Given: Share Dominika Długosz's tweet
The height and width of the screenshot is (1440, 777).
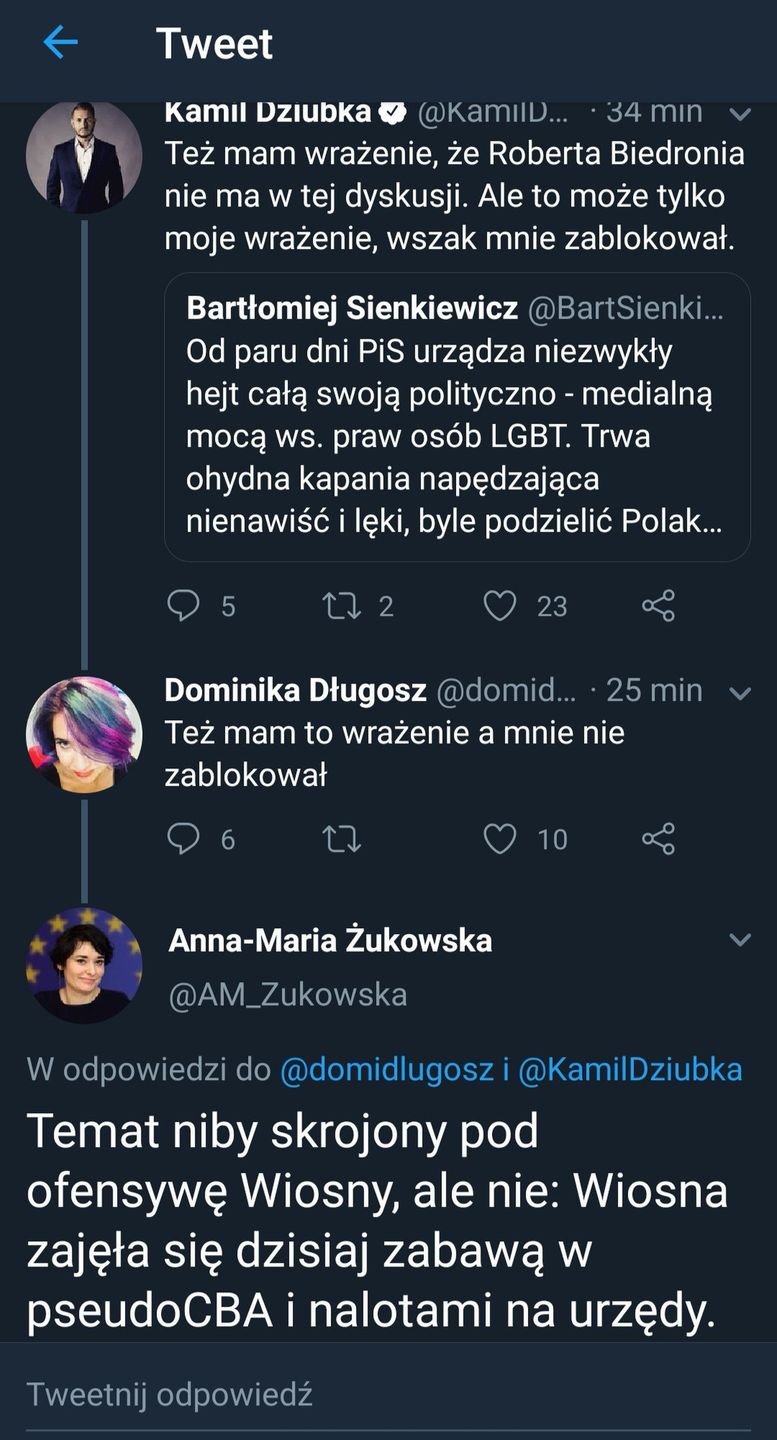Looking at the screenshot, I should [658, 840].
